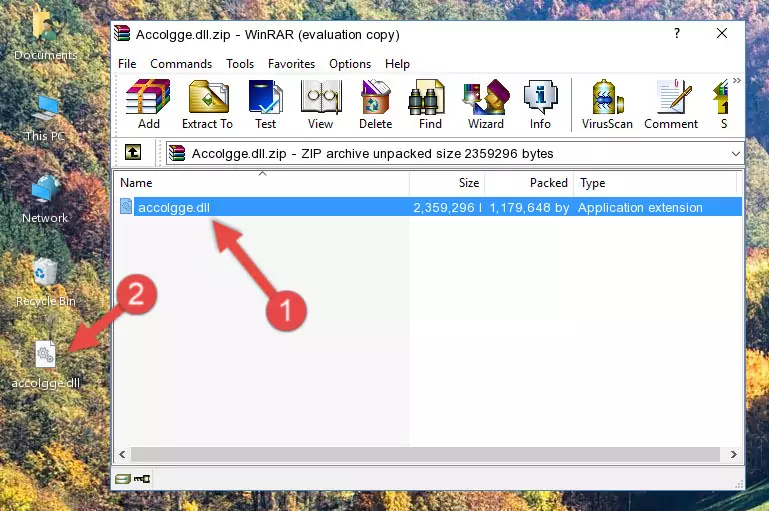
Task: Click the horizontal scrollbar right arrow
Action: click(x=733, y=455)
